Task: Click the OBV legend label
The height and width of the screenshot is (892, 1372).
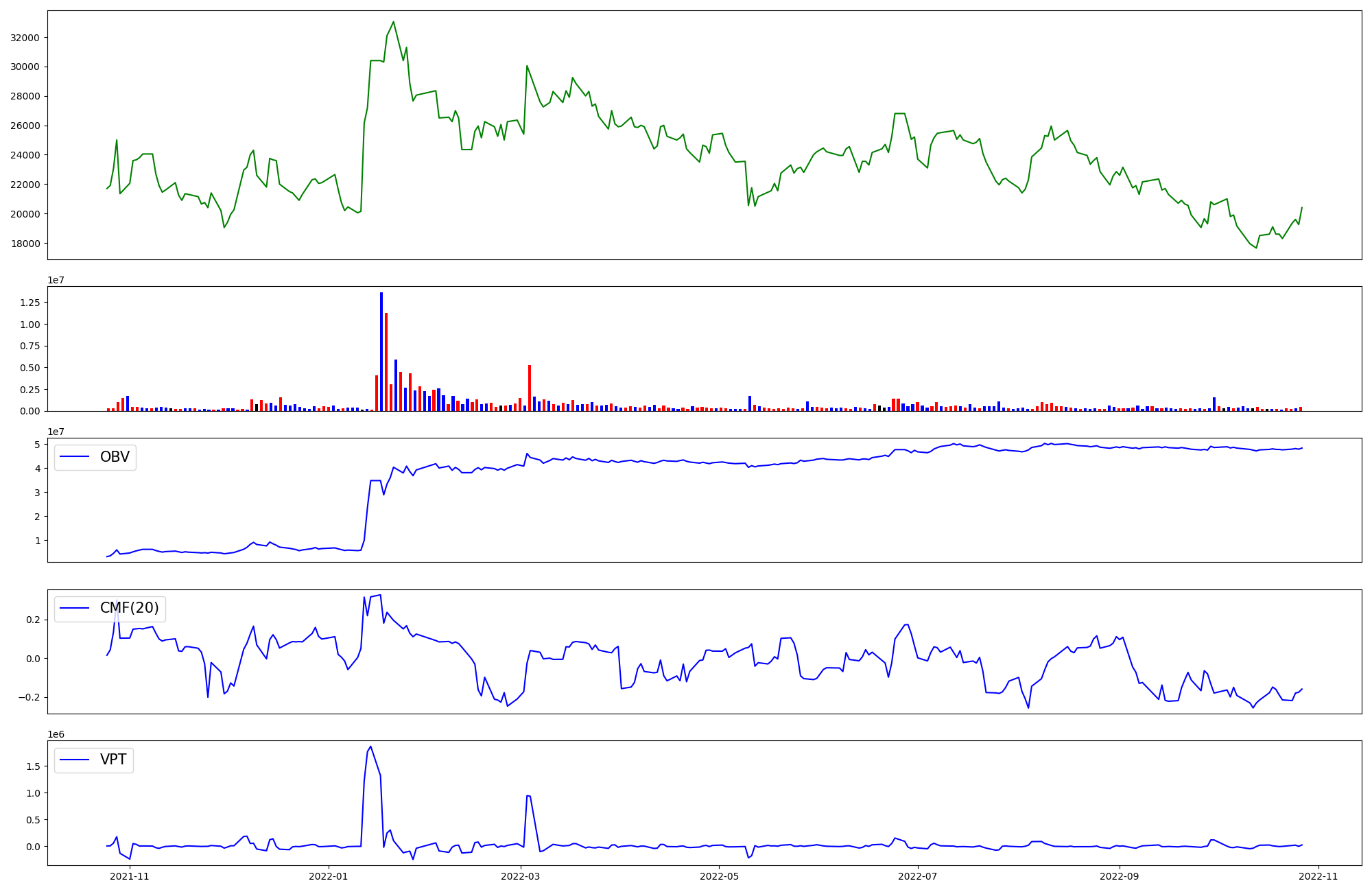Action: tap(114, 457)
